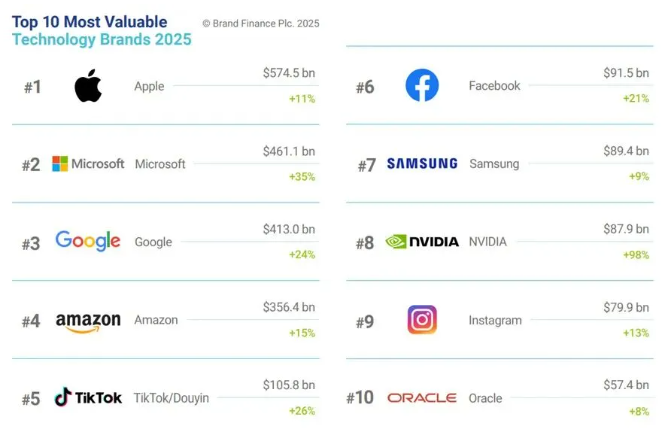Click Apple's $574.5 bn value
This screenshot has width=671, height=428.
pyautogui.click(x=289, y=73)
